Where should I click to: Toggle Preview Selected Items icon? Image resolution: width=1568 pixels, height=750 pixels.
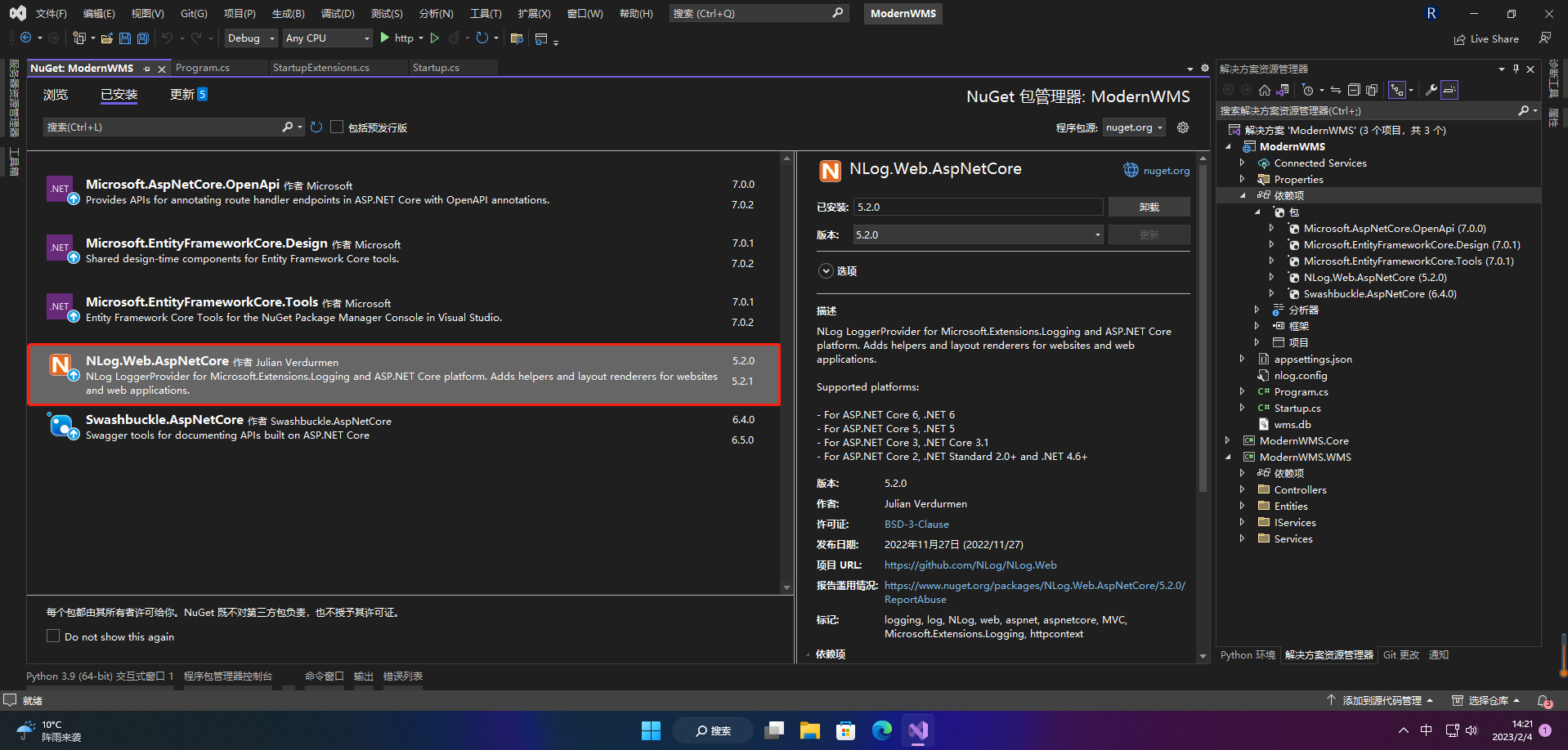pos(1449,90)
